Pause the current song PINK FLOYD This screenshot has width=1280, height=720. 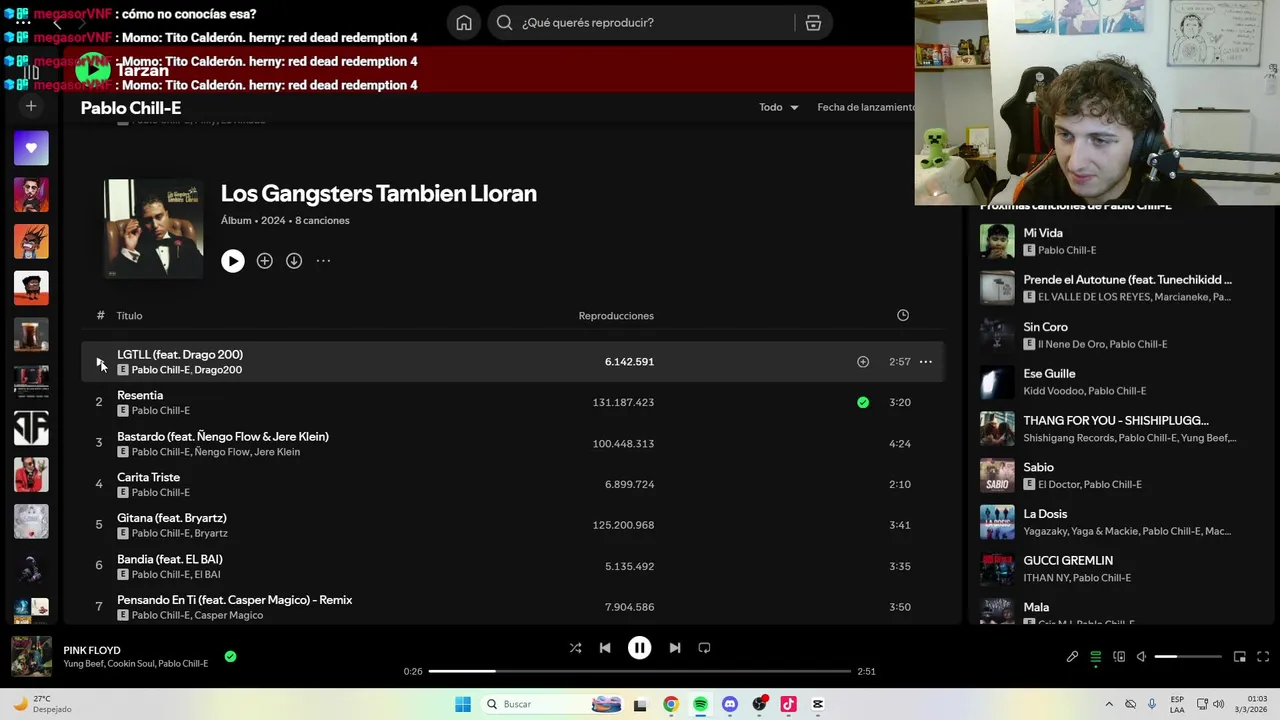pyautogui.click(x=640, y=648)
